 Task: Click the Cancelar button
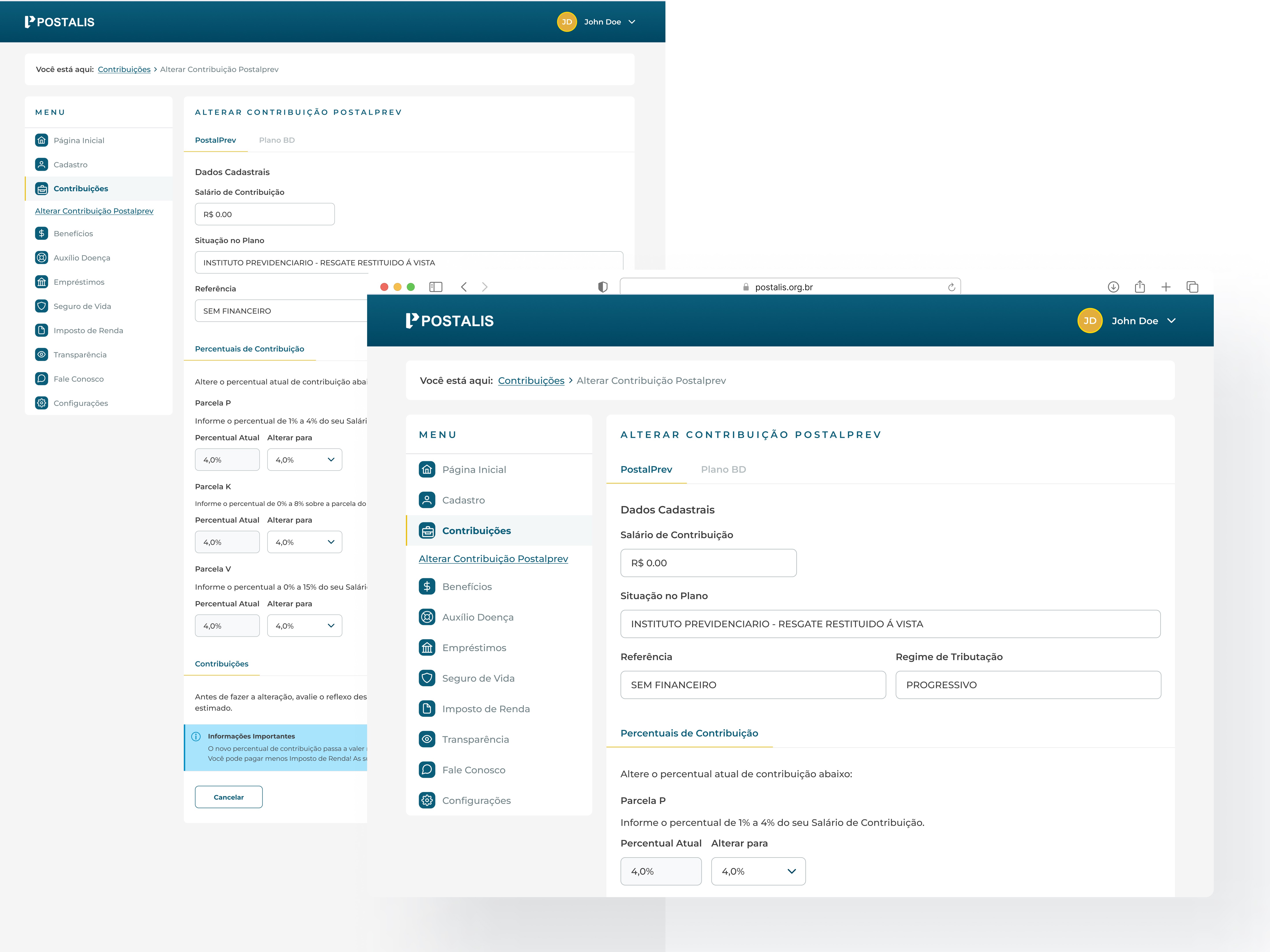[x=228, y=797]
